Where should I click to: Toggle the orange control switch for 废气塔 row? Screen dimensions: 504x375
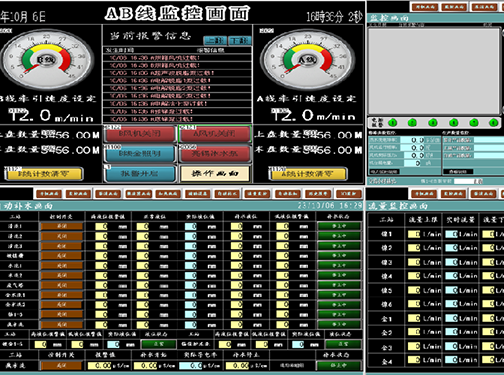tap(62, 285)
